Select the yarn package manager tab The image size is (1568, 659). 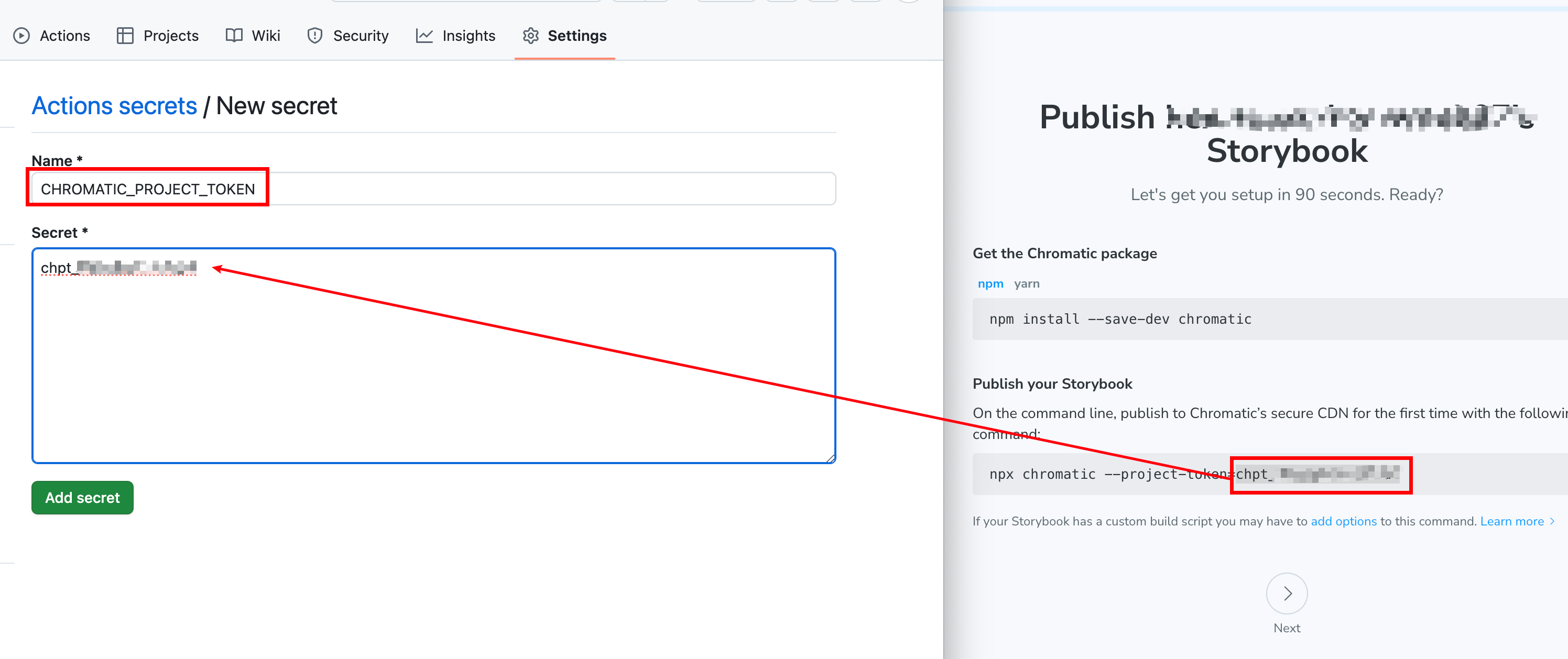pos(1027,283)
